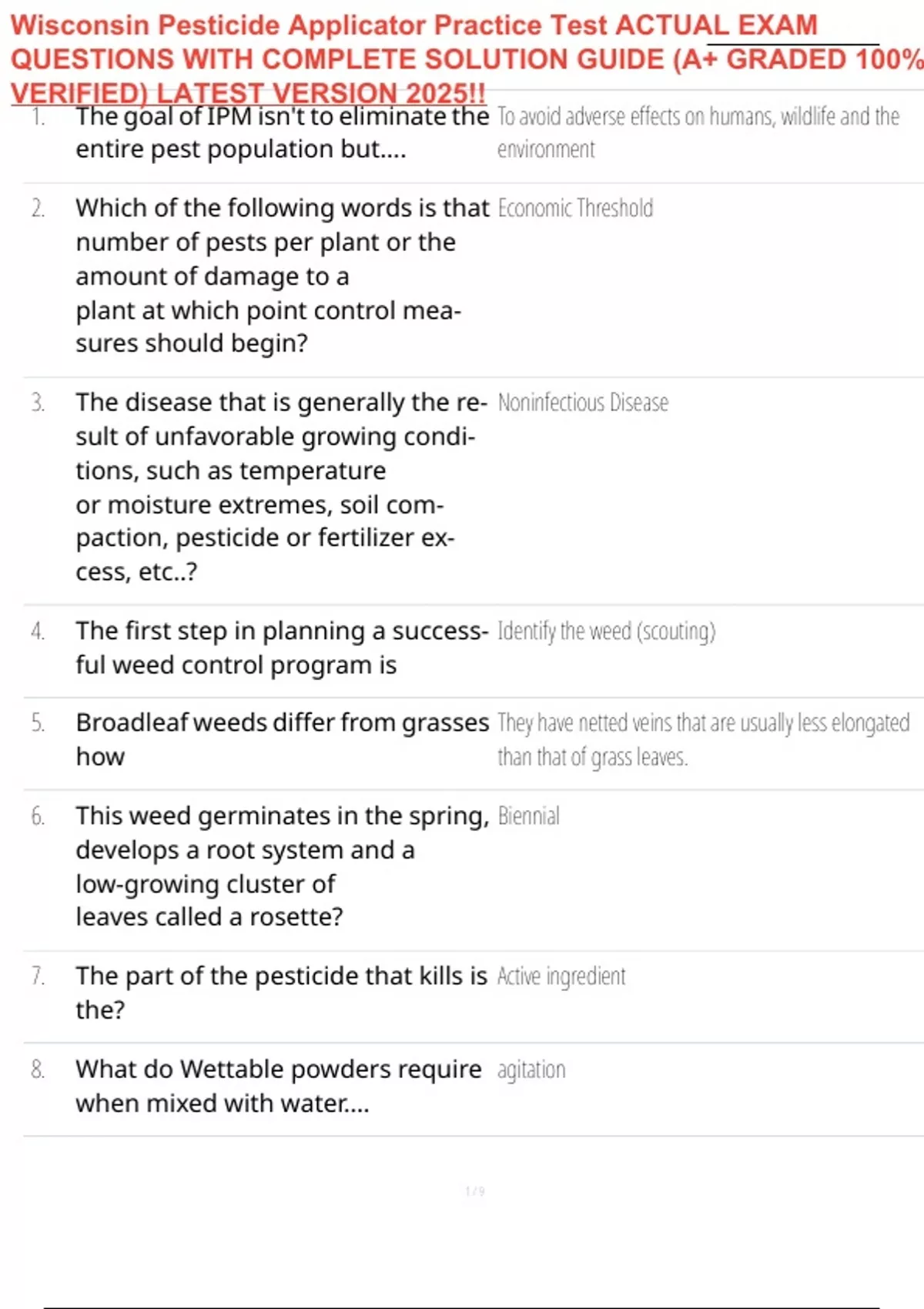Click the Noninfectious Disease answer
Viewport: 924px width, 1309px height.
click(583, 402)
